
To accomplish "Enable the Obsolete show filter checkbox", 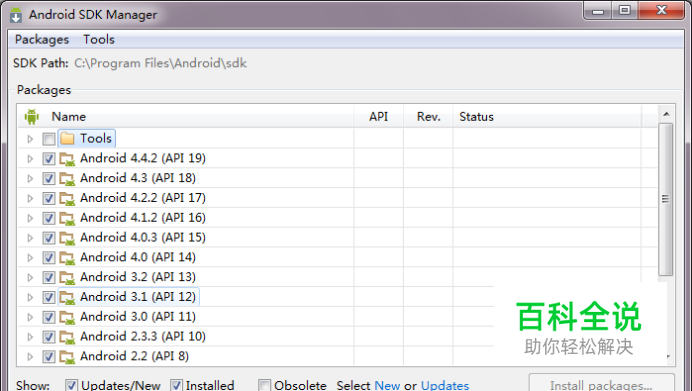I will coord(264,385).
